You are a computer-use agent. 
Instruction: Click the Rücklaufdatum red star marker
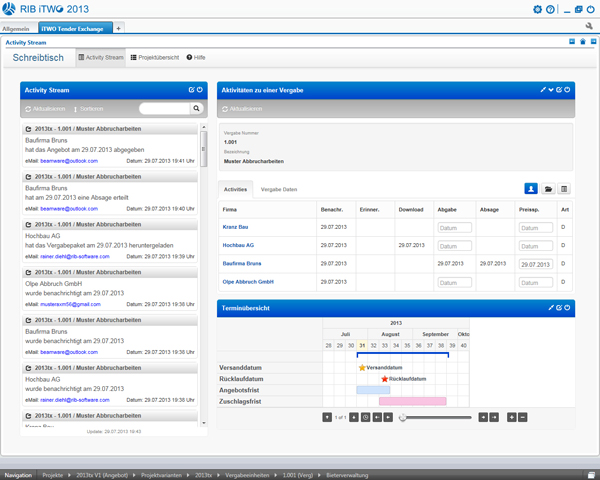click(385, 379)
